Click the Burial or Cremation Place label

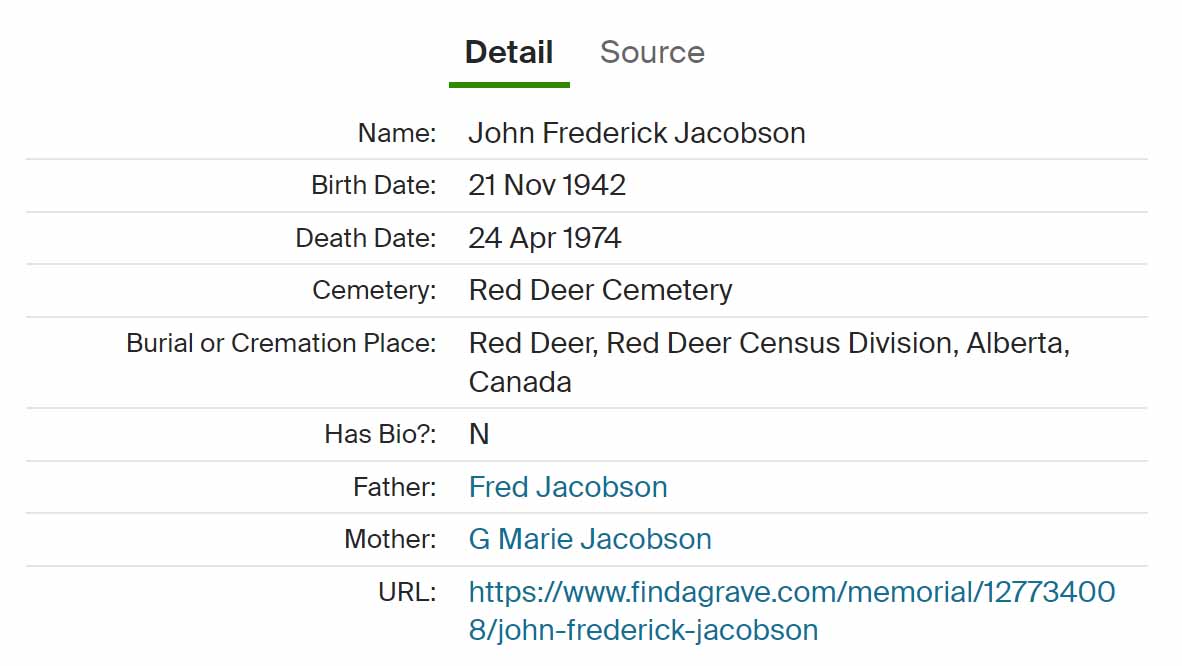[x=281, y=343]
